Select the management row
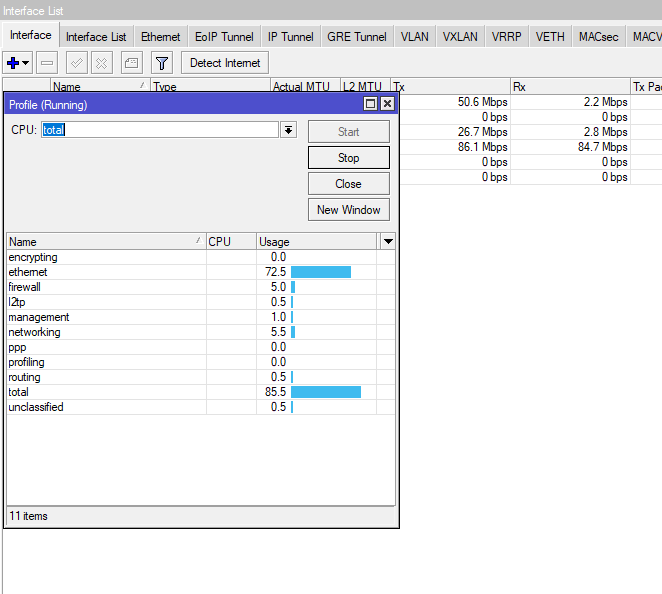This screenshot has height=594, width=662. 201,317
